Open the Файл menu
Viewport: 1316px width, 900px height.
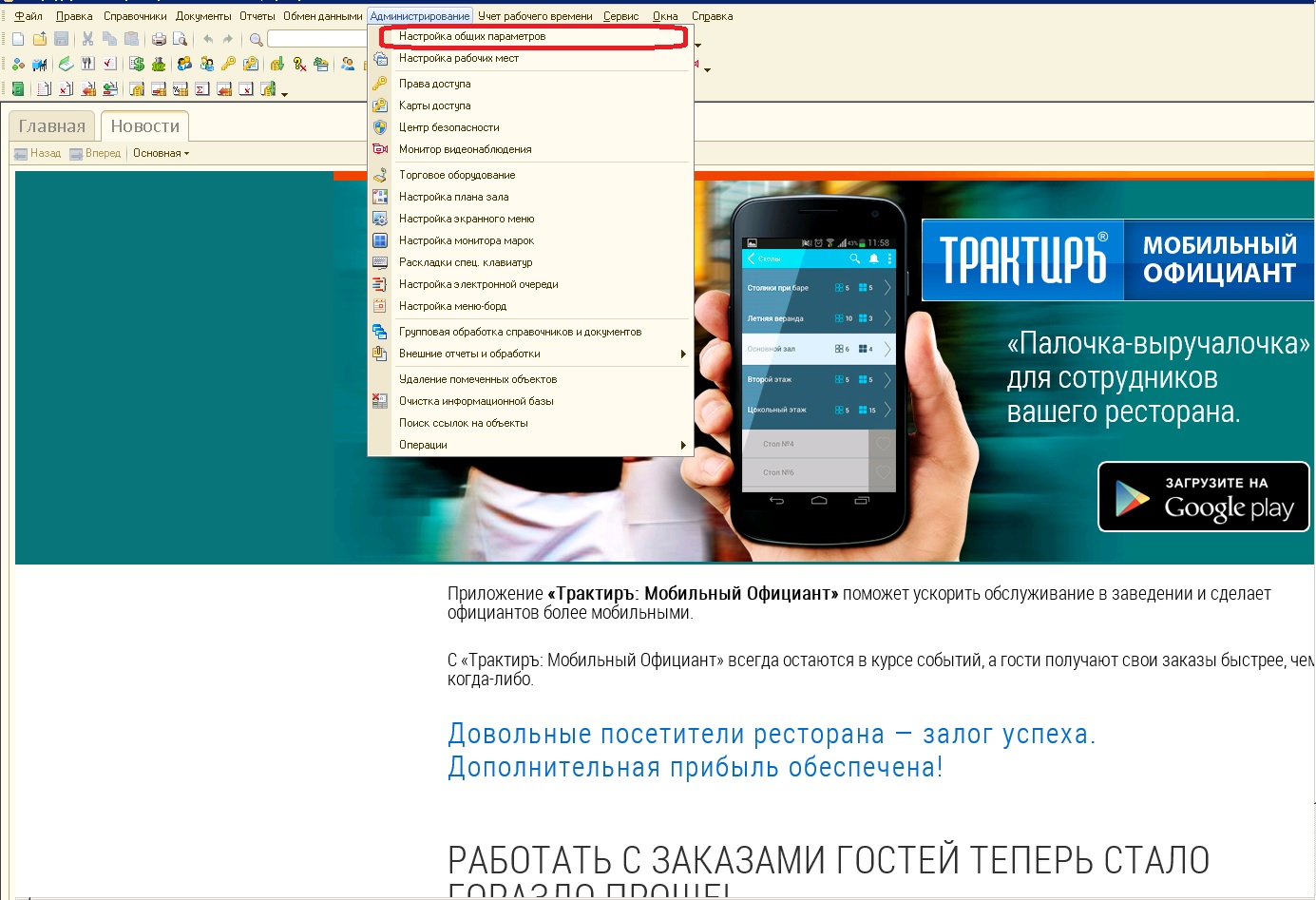[29, 16]
